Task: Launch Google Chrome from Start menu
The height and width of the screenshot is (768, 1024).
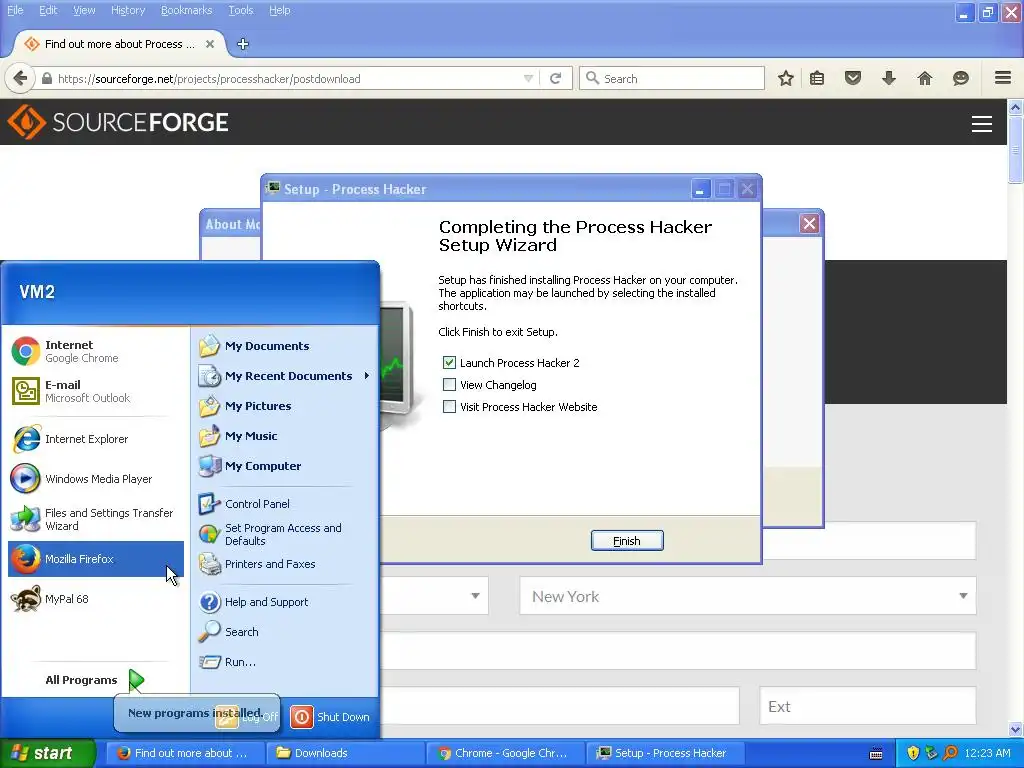Action: (x=96, y=351)
